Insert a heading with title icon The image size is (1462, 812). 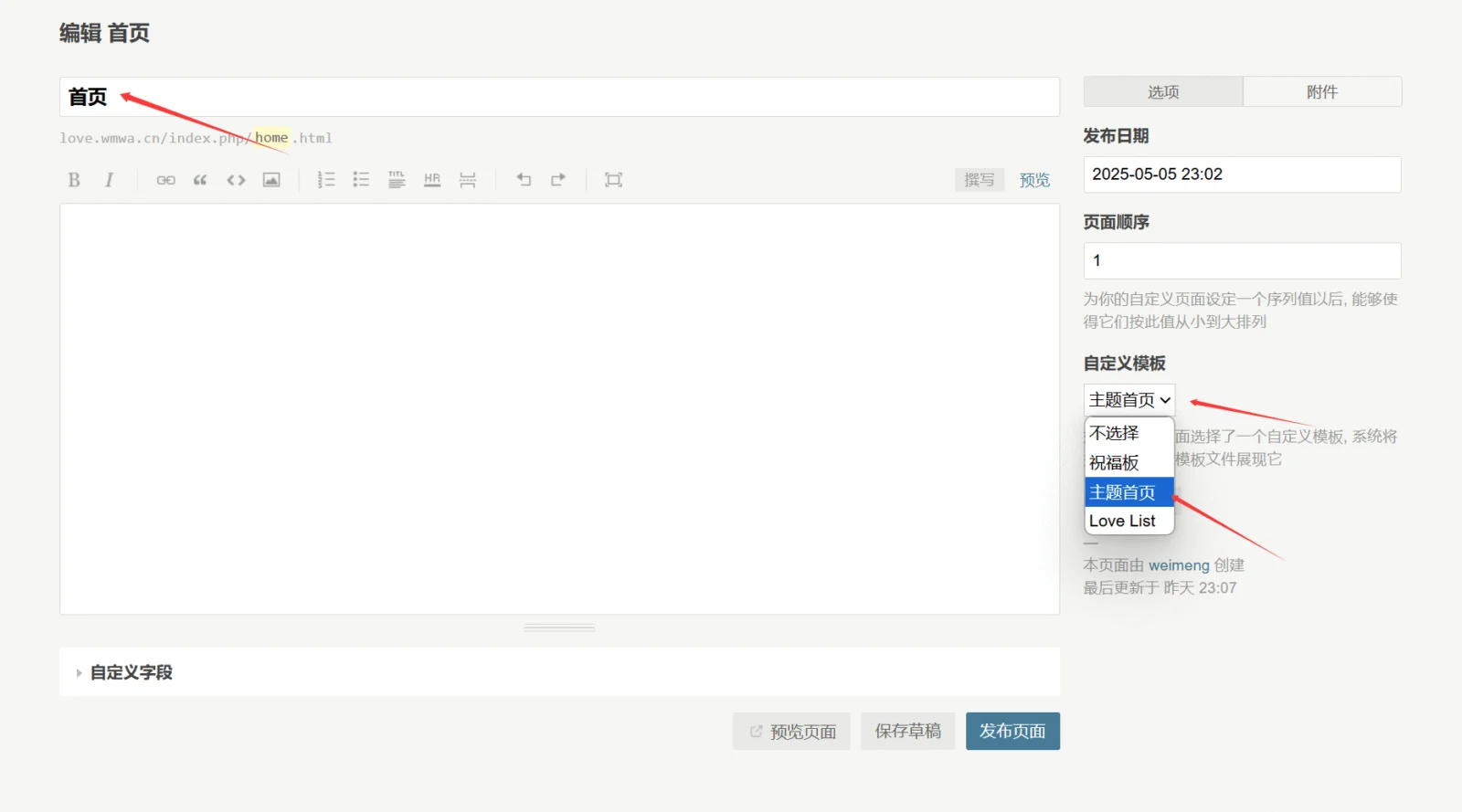[397, 180]
